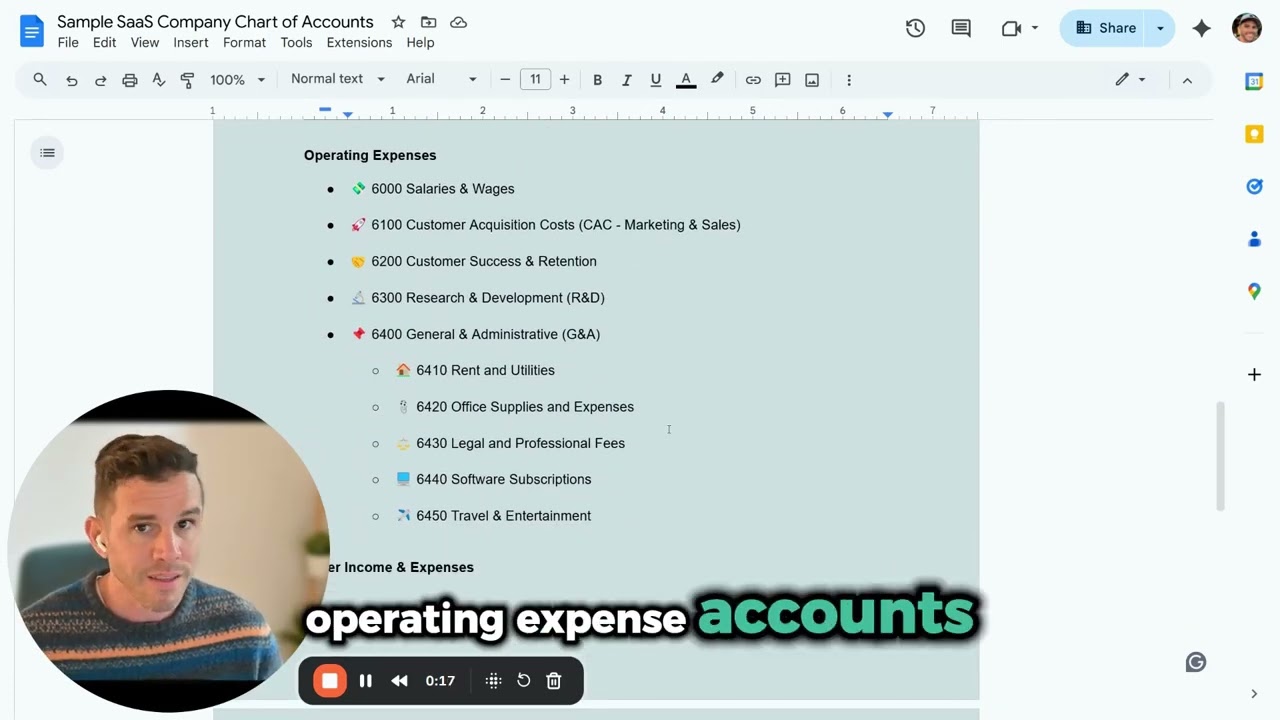Open more toolbar options
This screenshot has height=720, width=1280.
click(x=849, y=80)
